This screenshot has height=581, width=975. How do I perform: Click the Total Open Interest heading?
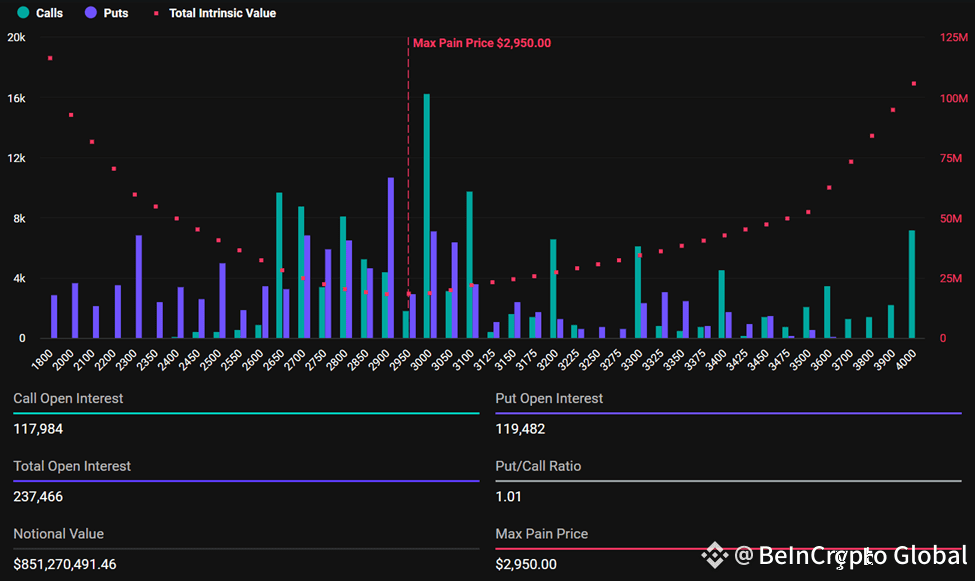point(72,467)
